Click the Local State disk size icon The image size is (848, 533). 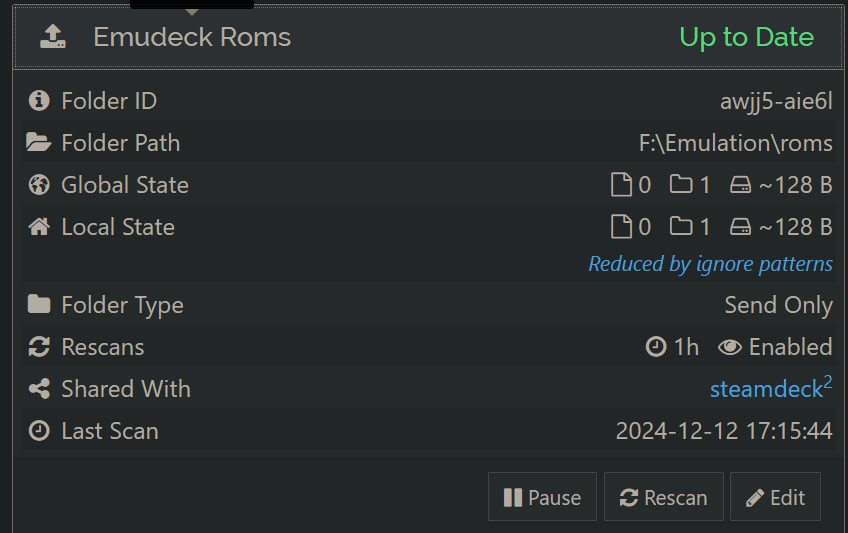740,227
